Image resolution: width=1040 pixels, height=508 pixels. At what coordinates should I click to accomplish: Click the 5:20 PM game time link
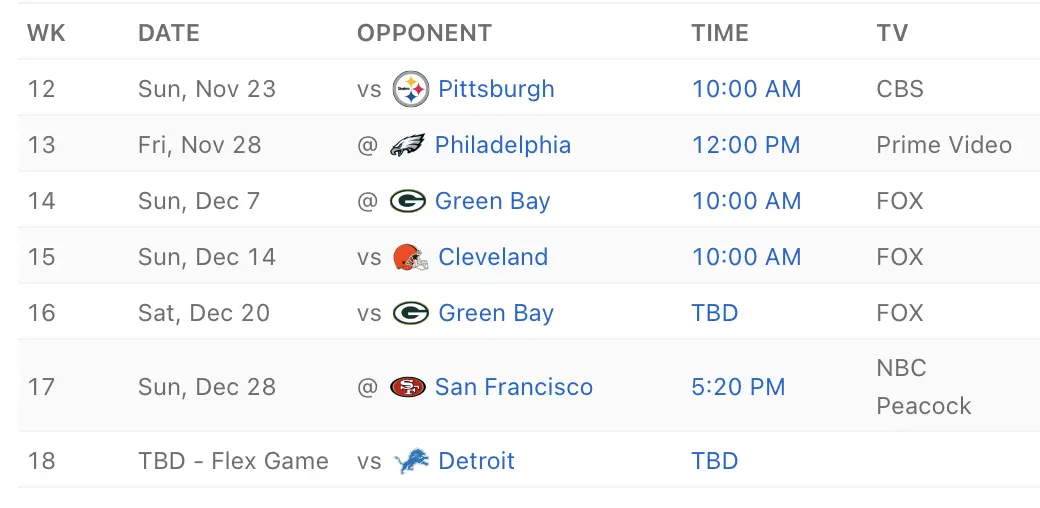point(738,387)
